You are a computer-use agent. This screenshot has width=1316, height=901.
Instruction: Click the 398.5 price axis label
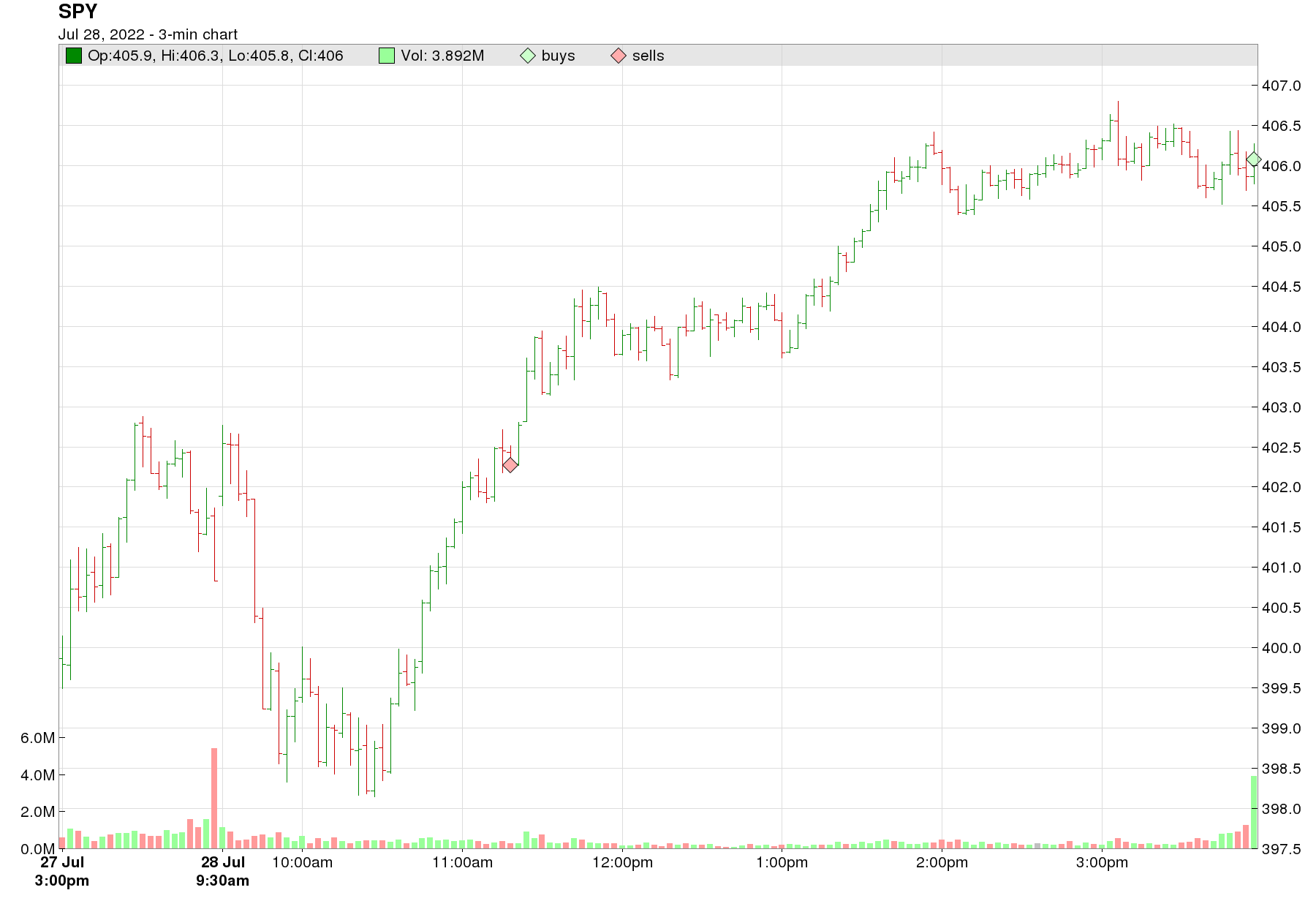1282,769
